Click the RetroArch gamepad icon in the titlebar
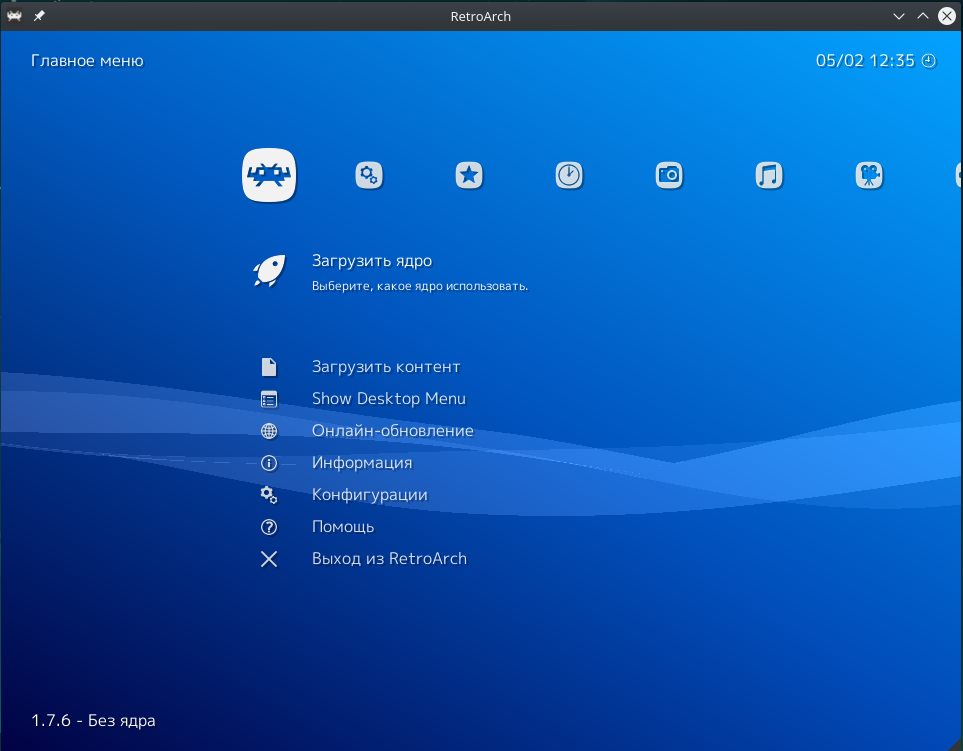The image size is (963, 751). click(14, 15)
